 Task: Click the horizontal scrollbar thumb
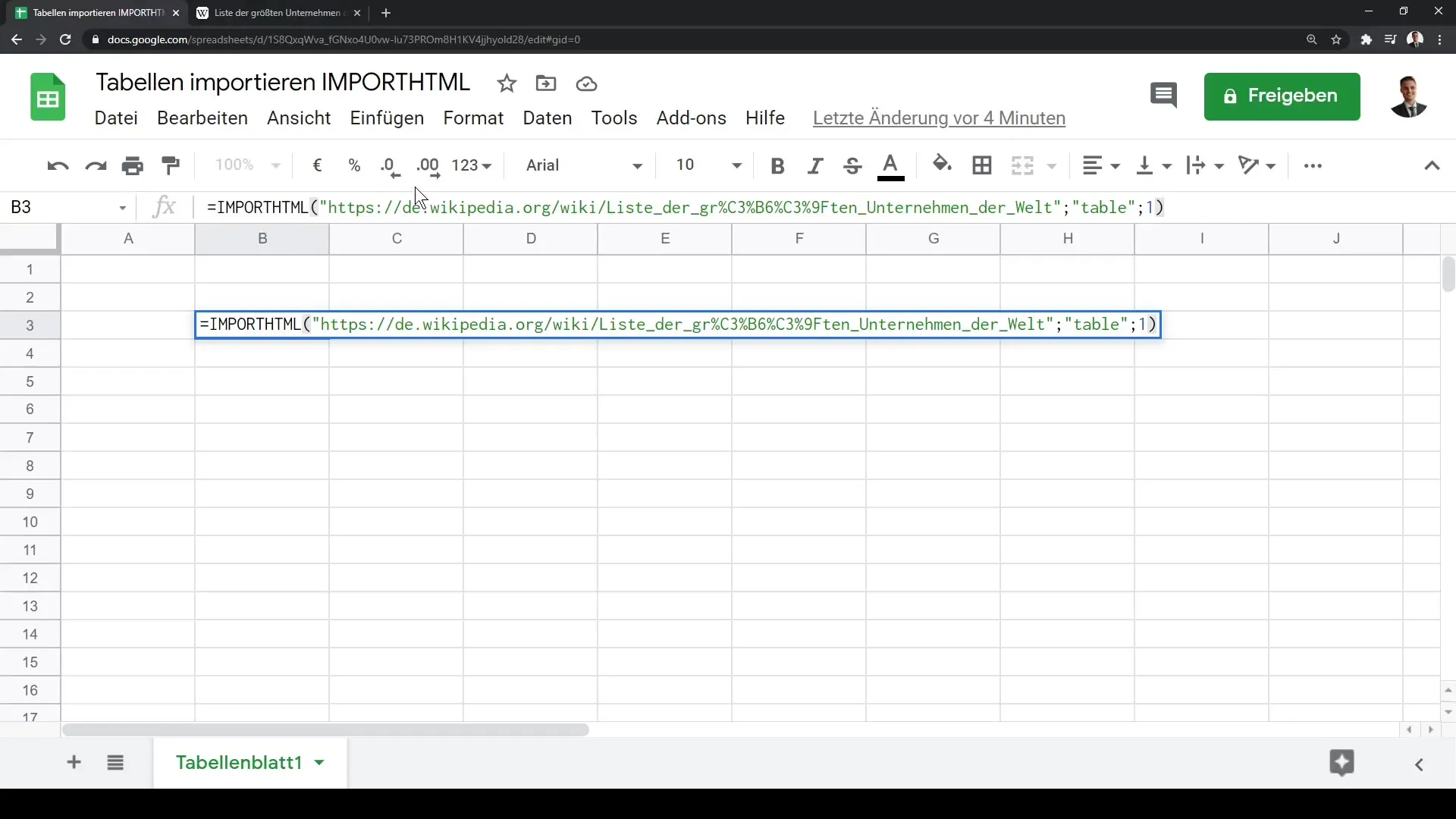click(x=325, y=730)
